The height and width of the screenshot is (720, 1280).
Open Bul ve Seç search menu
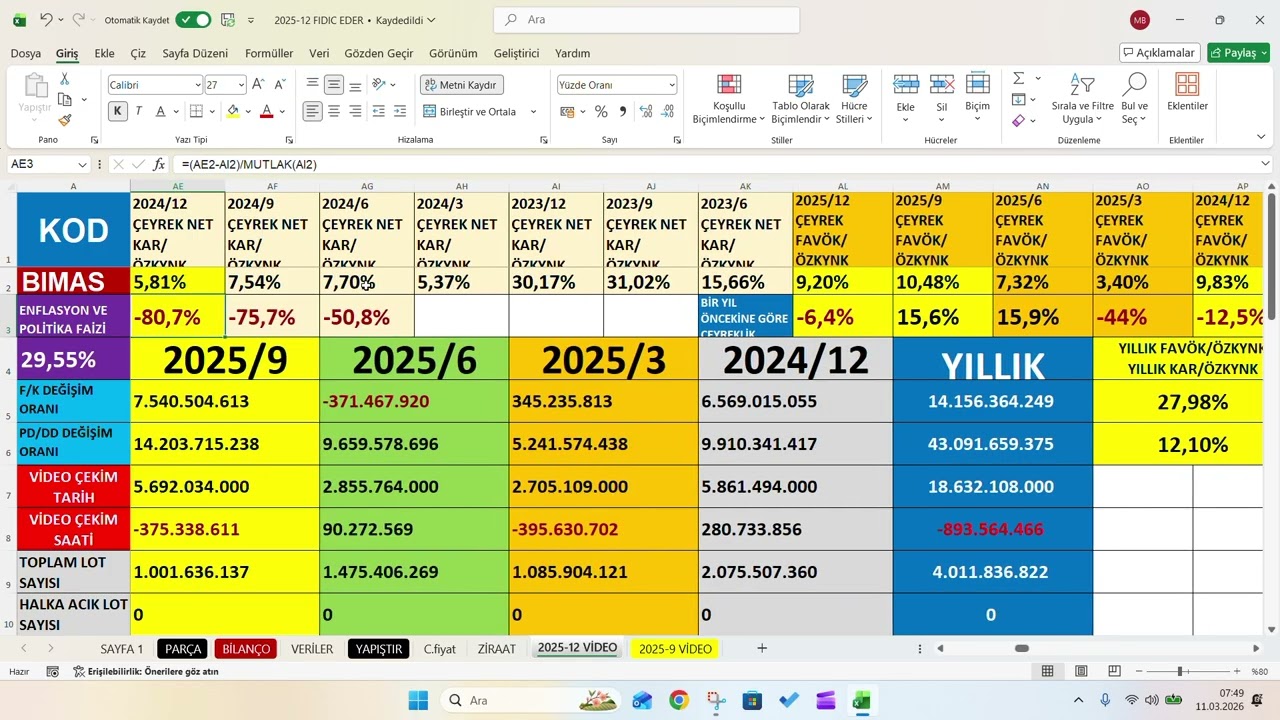pos(1134,99)
